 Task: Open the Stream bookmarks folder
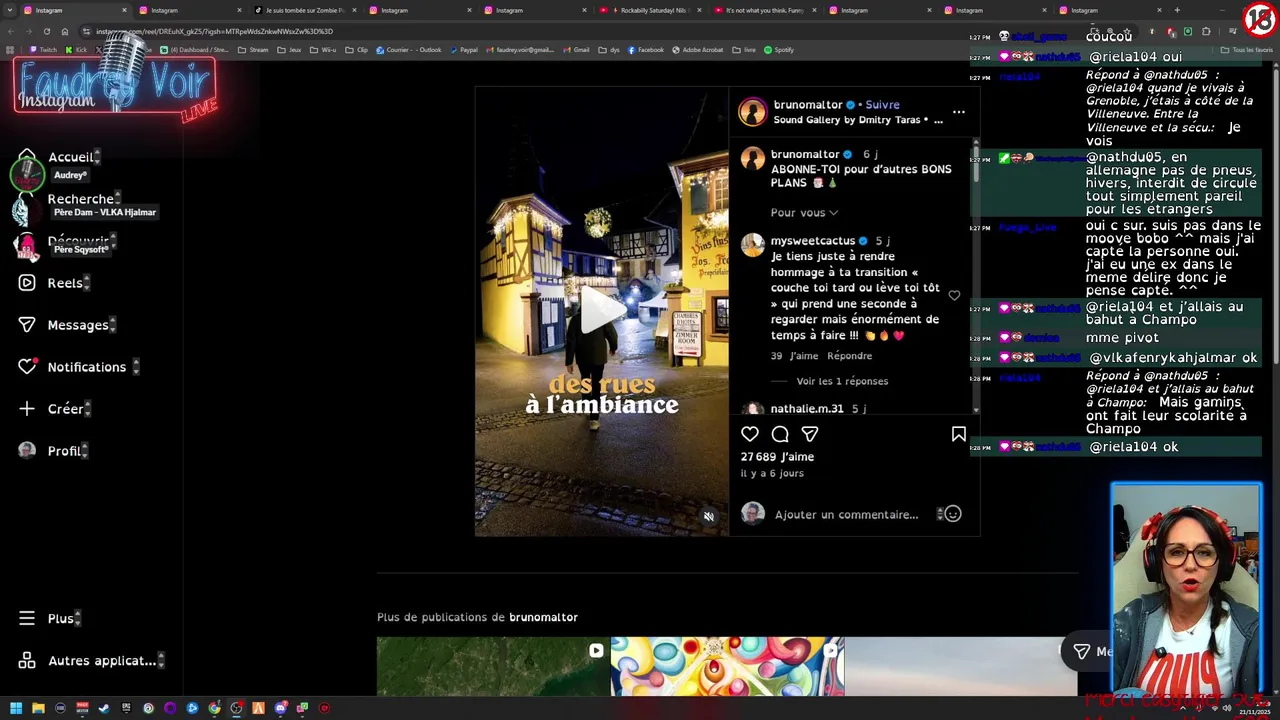point(253,50)
